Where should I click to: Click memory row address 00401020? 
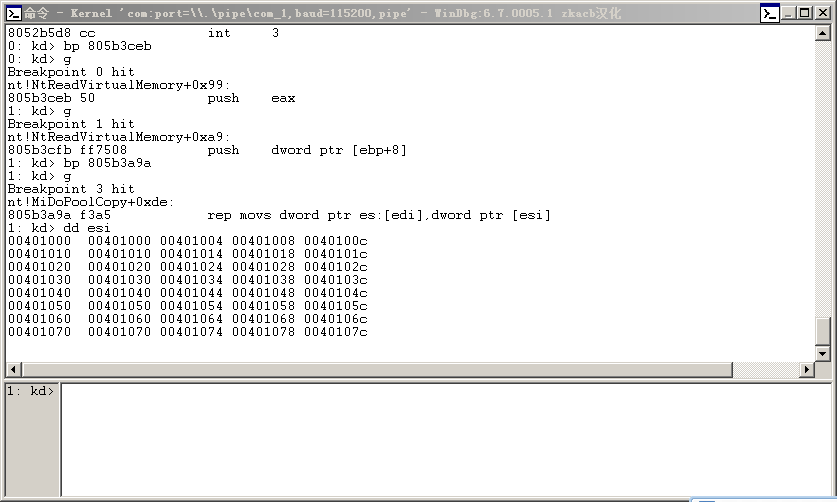click(40, 267)
